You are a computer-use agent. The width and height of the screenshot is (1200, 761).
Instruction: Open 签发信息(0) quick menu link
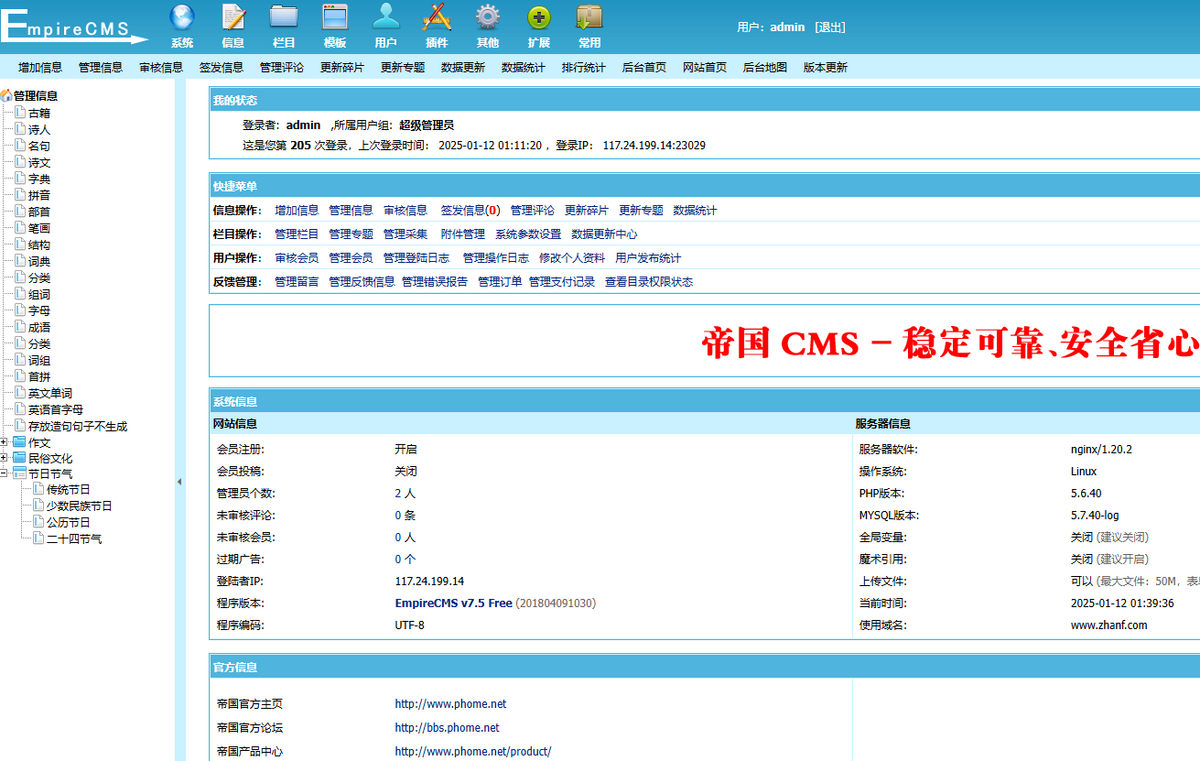click(470, 210)
